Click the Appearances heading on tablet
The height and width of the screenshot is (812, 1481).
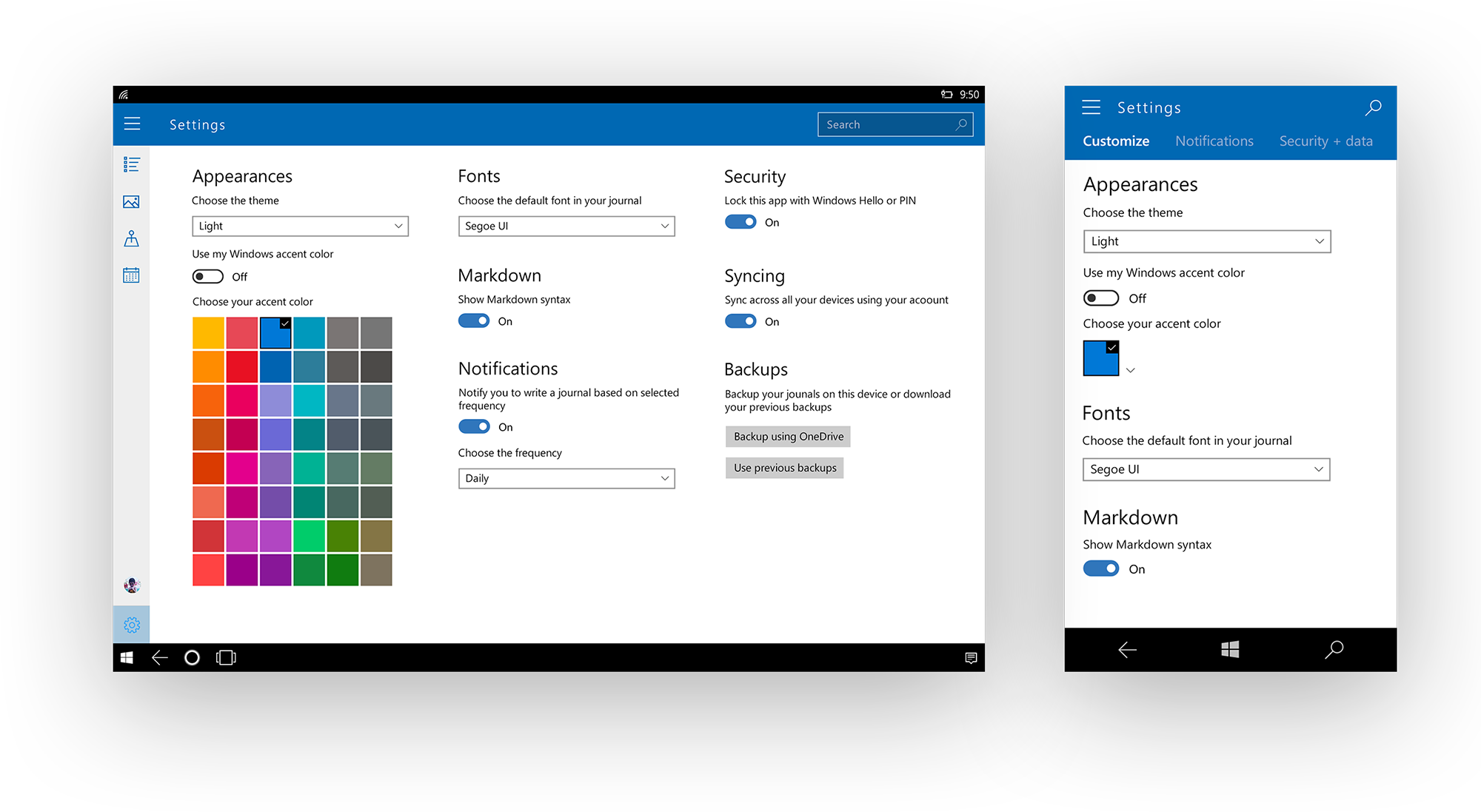242,176
